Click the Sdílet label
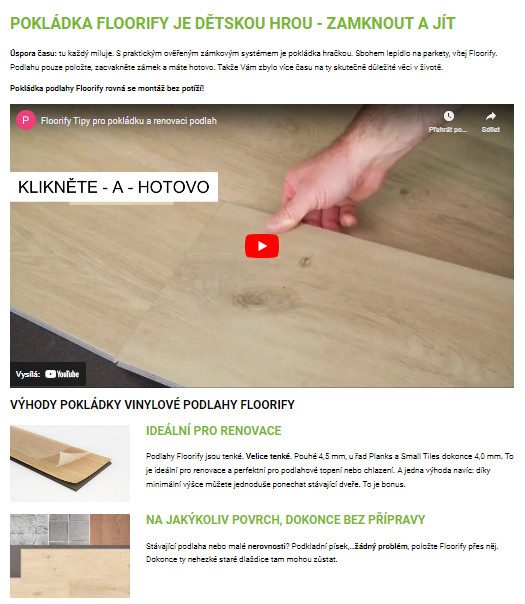 [490, 130]
